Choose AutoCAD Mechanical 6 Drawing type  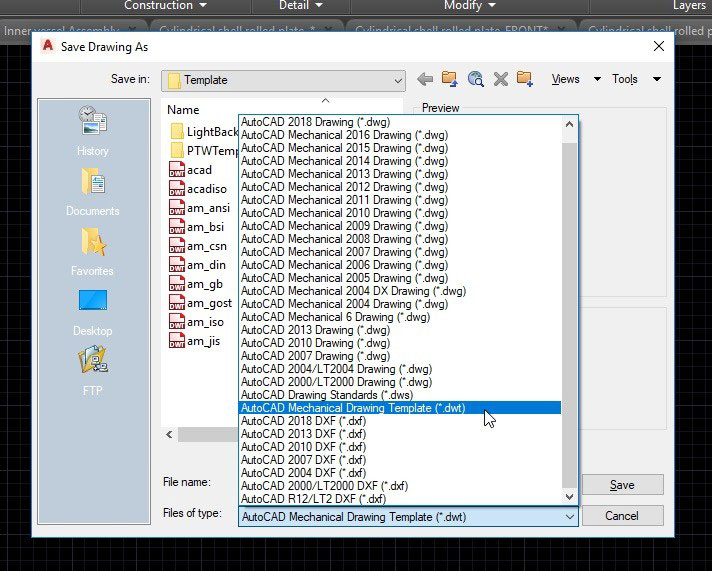[400, 317]
